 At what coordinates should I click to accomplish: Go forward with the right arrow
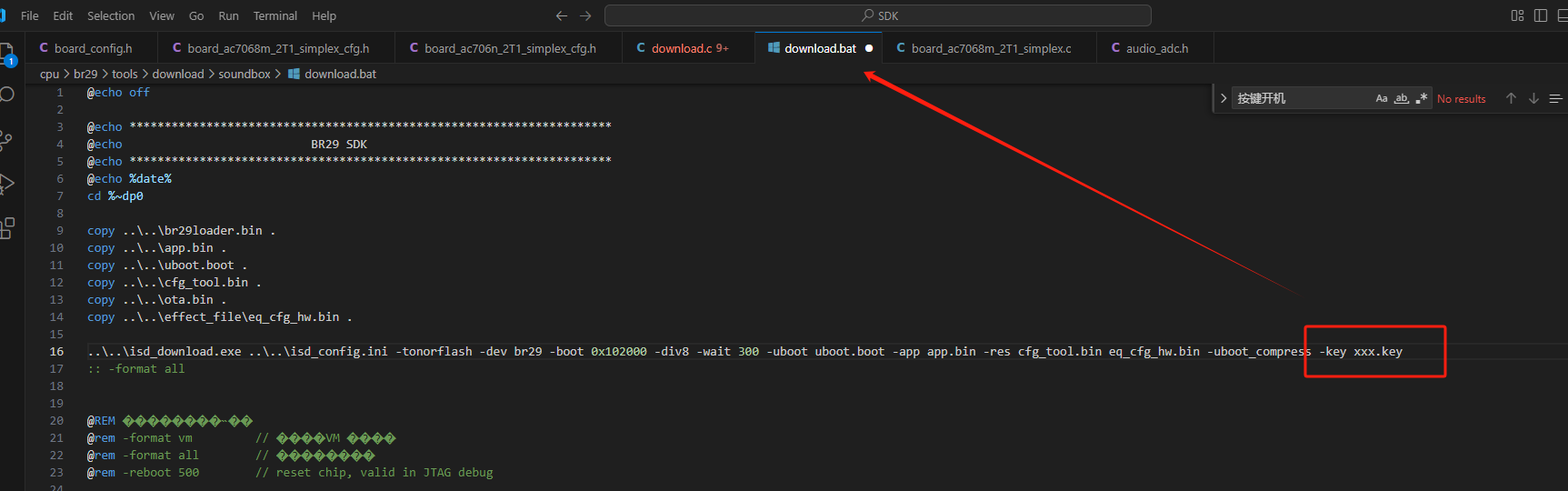[x=585, y=15]
